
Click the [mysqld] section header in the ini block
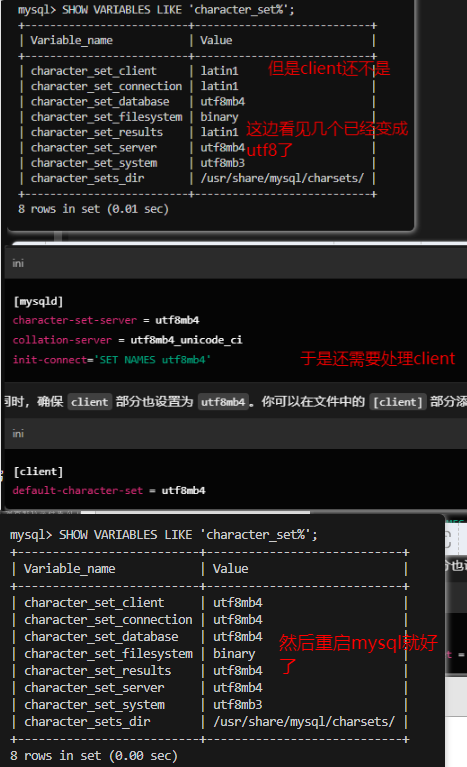(x=39, y=301)
